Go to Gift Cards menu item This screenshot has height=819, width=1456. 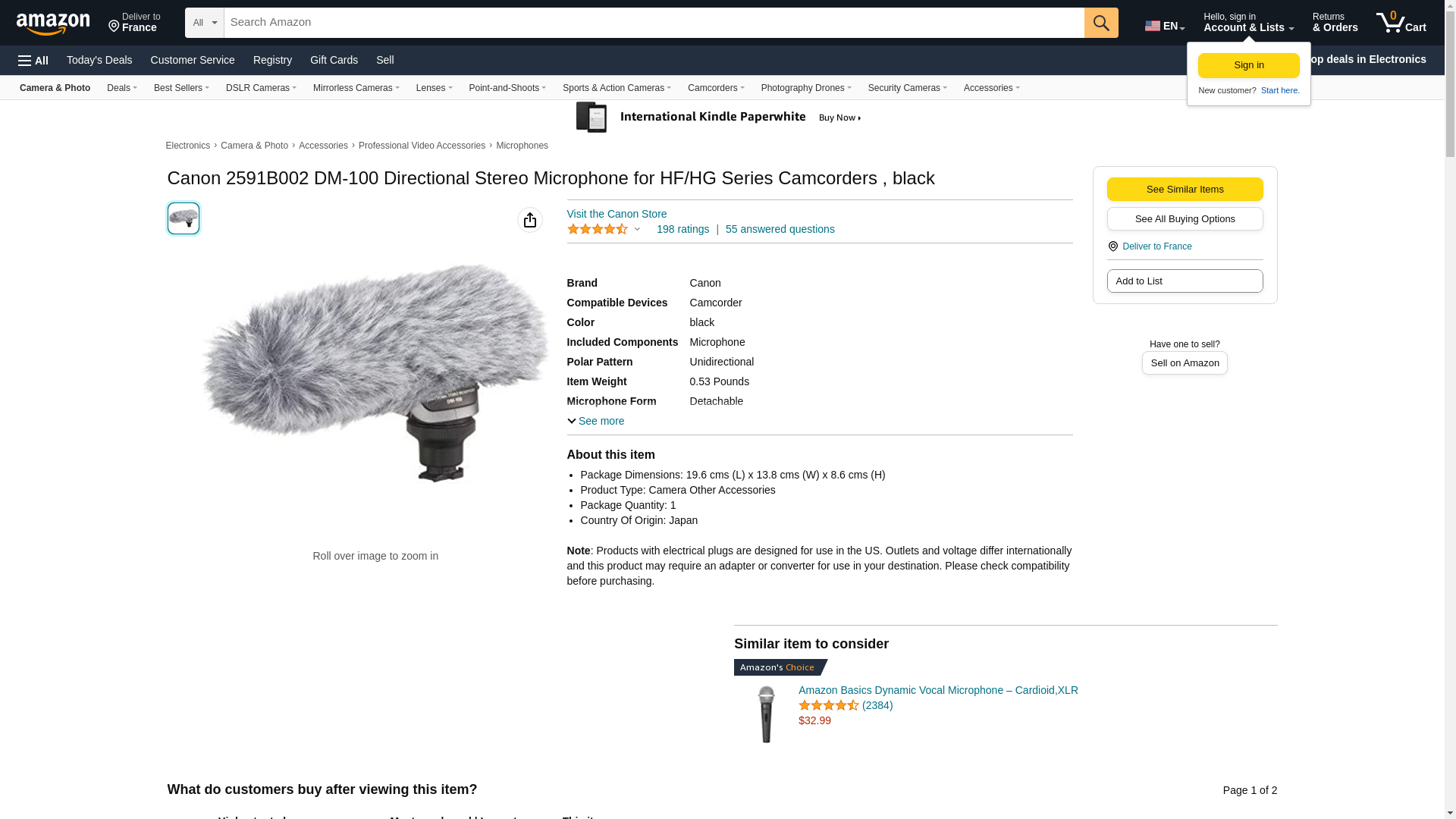coord(334,60)
